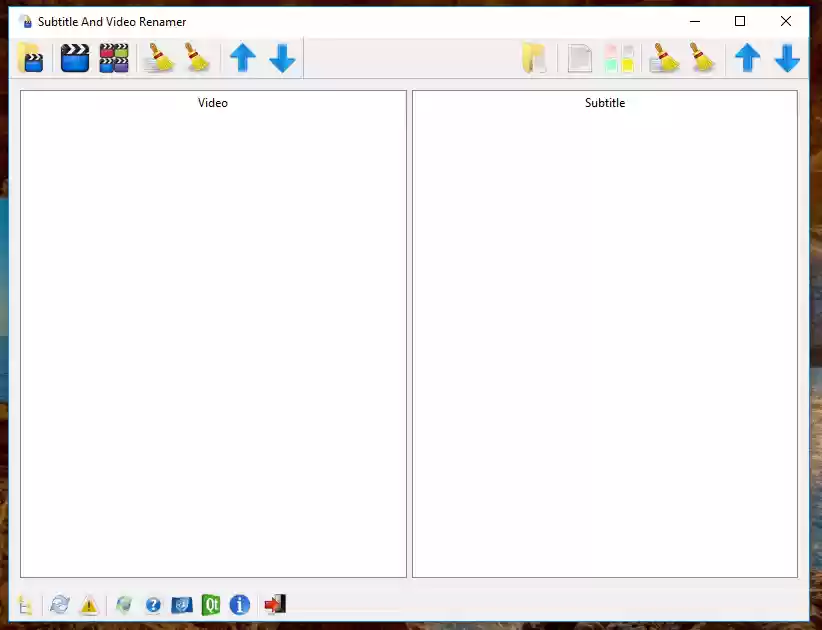The width and height of the screenshot is (822, 630).
Task: Add multiple videos using colored clapperboards icon
Action: point(114,58)
